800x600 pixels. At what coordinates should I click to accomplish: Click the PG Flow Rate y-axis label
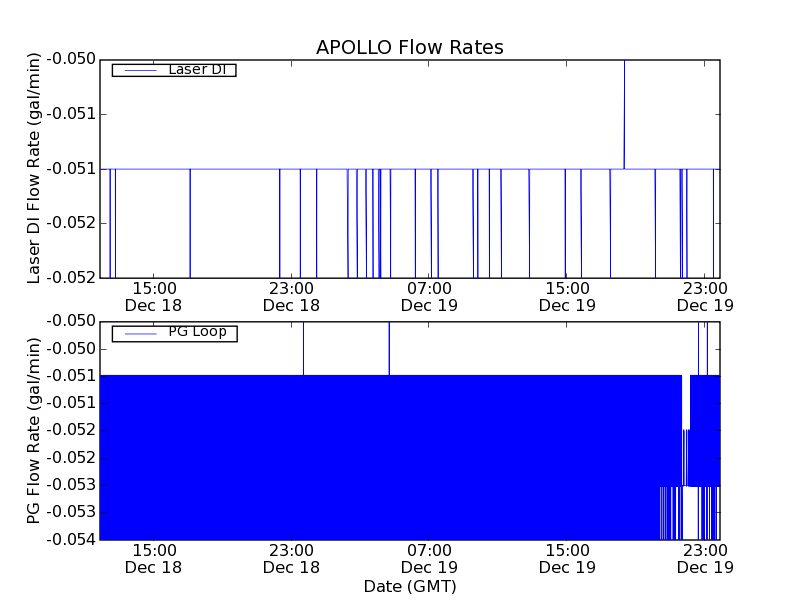point(34,430)
